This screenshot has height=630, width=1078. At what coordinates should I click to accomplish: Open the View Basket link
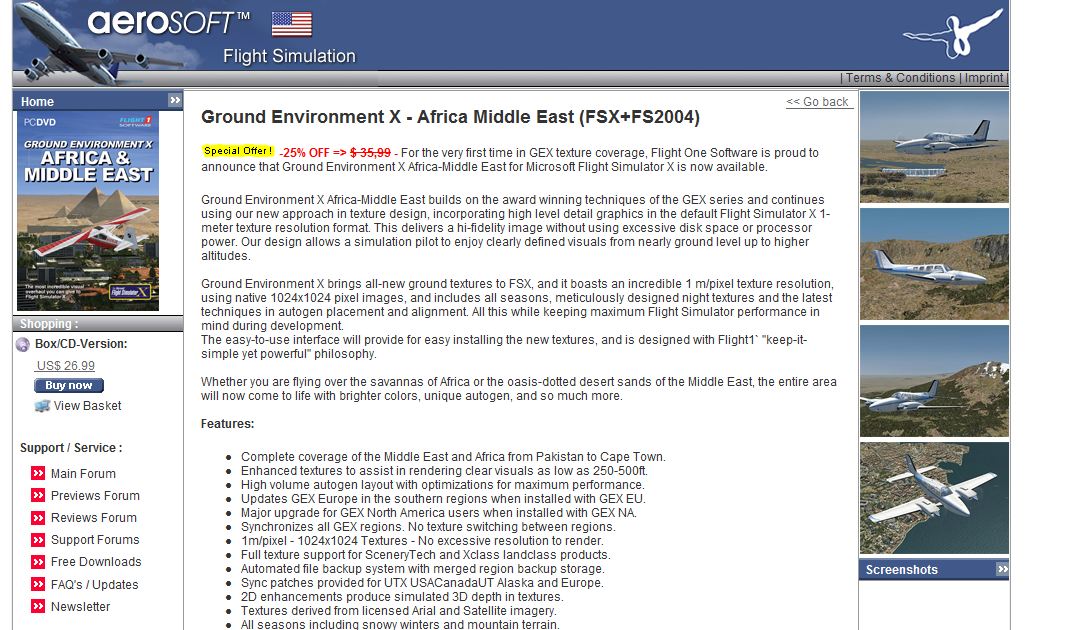(87, 406)
